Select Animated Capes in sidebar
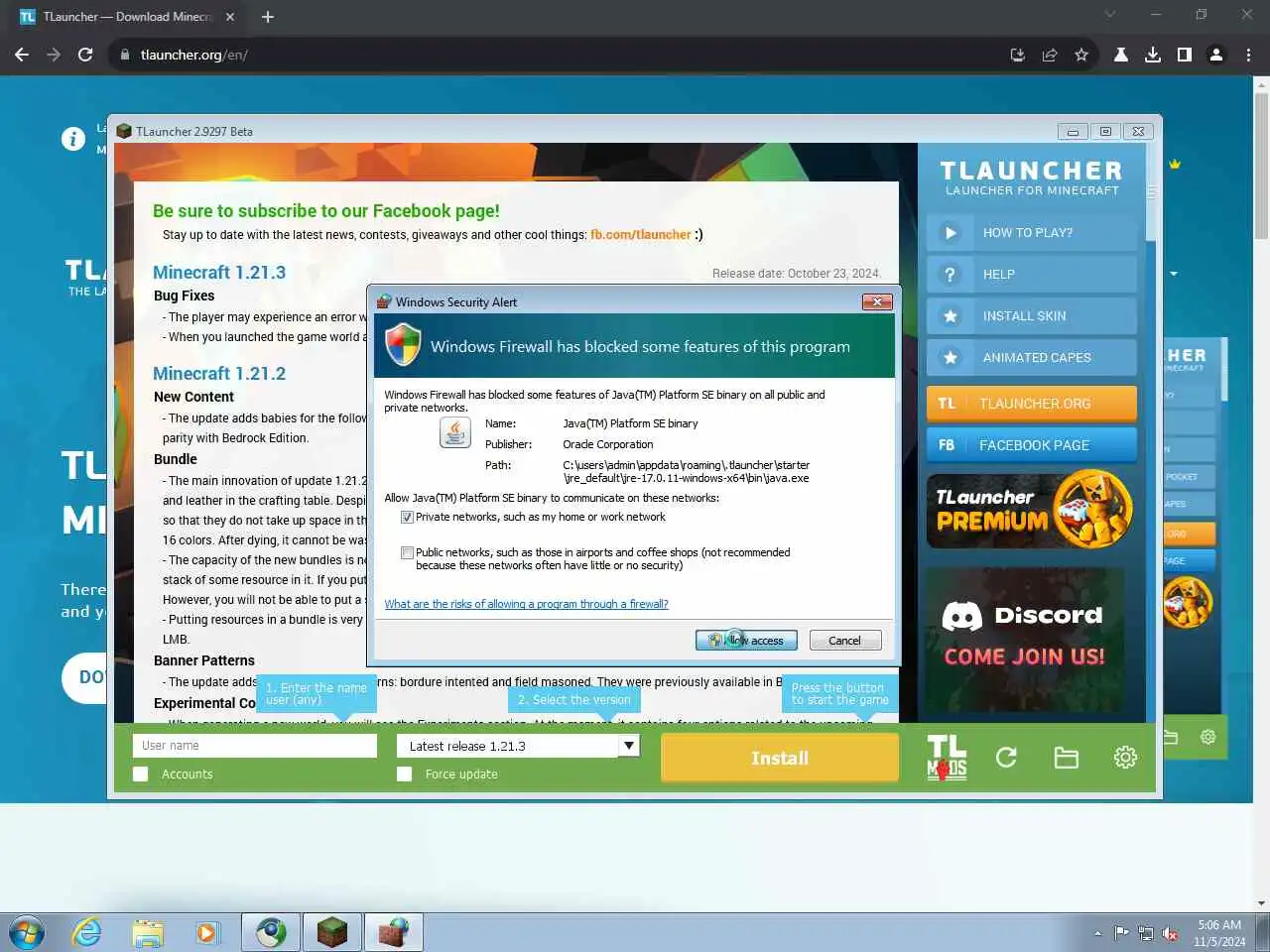This screenshot has height=952, width=1270. 1032,358
